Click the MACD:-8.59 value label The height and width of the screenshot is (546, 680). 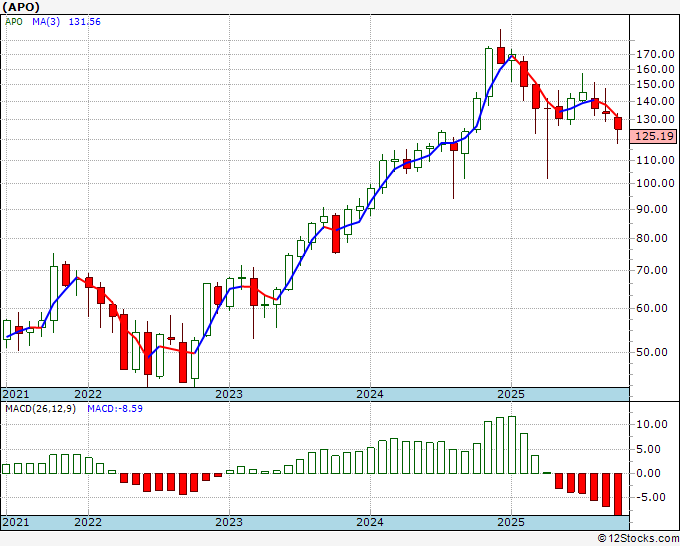tap(115, 409)
